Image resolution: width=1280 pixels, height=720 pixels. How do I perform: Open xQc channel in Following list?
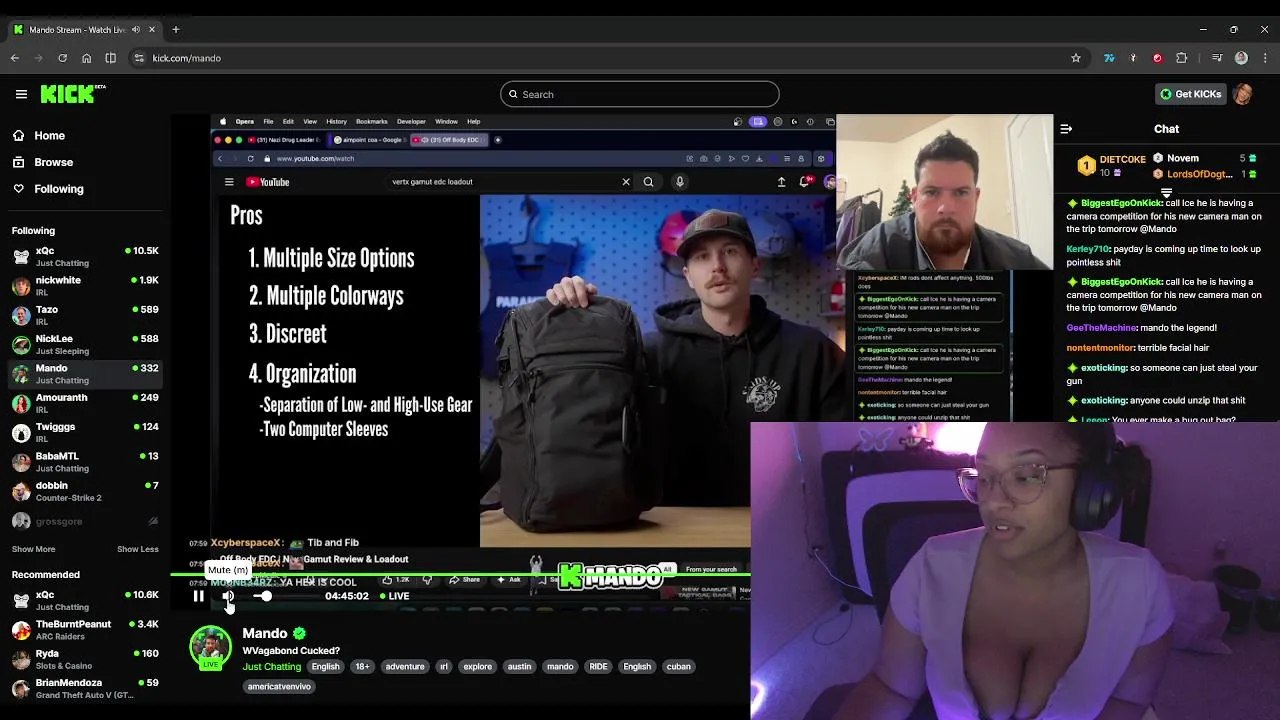85,256
